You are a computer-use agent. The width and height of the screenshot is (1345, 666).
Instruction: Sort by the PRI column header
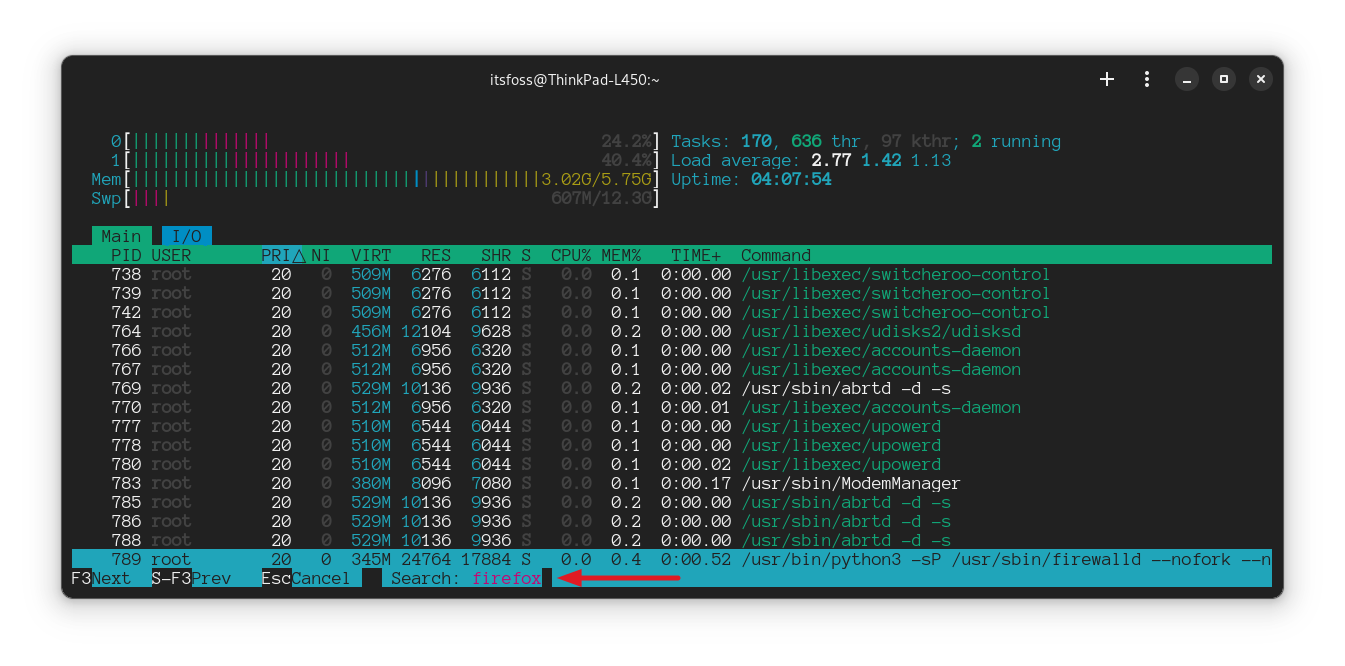tap(282, 255)
